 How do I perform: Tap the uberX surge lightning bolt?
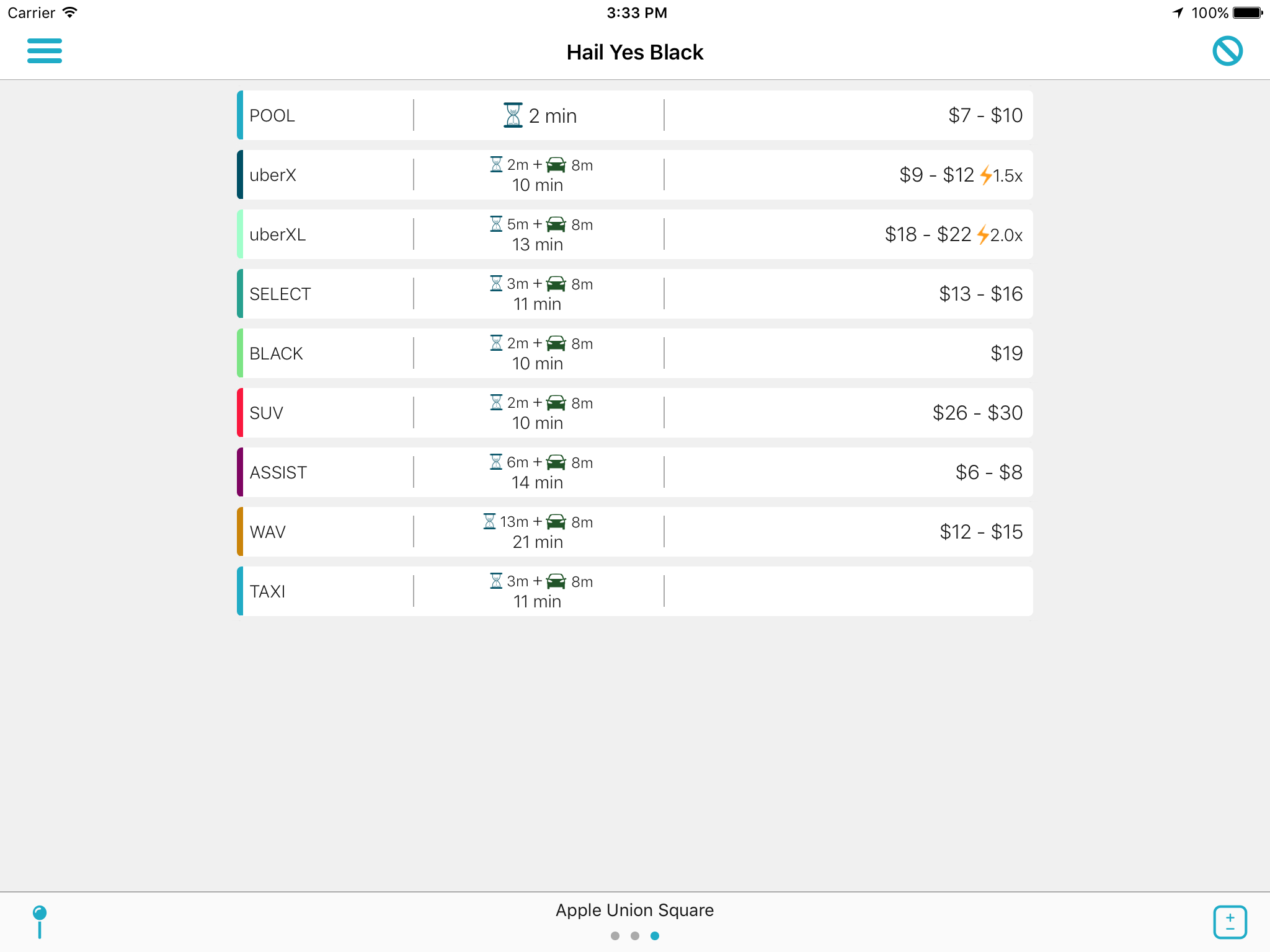(x=985, y=175)
